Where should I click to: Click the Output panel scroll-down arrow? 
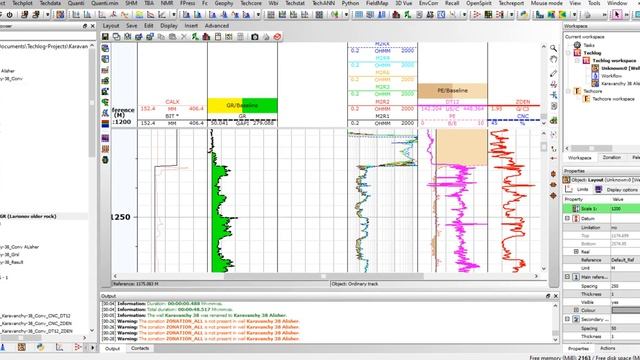(x=556, y=339)
